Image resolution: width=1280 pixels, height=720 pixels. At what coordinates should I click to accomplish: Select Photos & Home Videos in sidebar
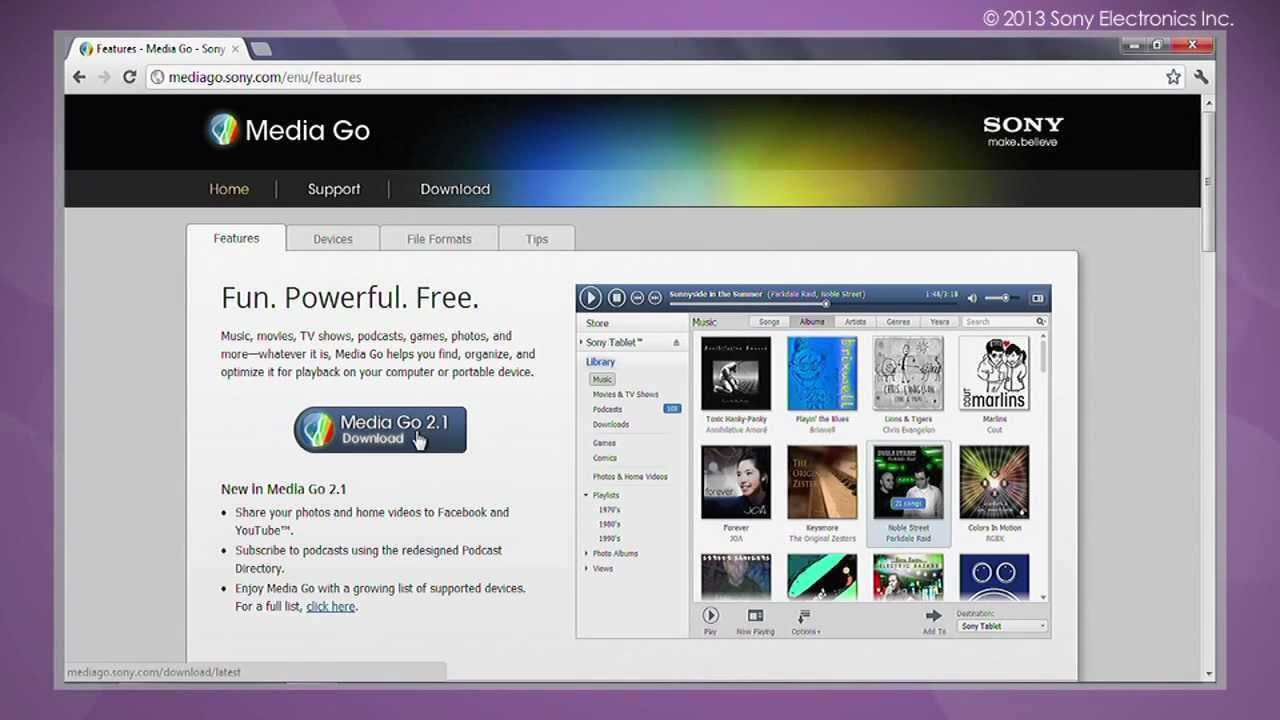[x=630, y=477]
